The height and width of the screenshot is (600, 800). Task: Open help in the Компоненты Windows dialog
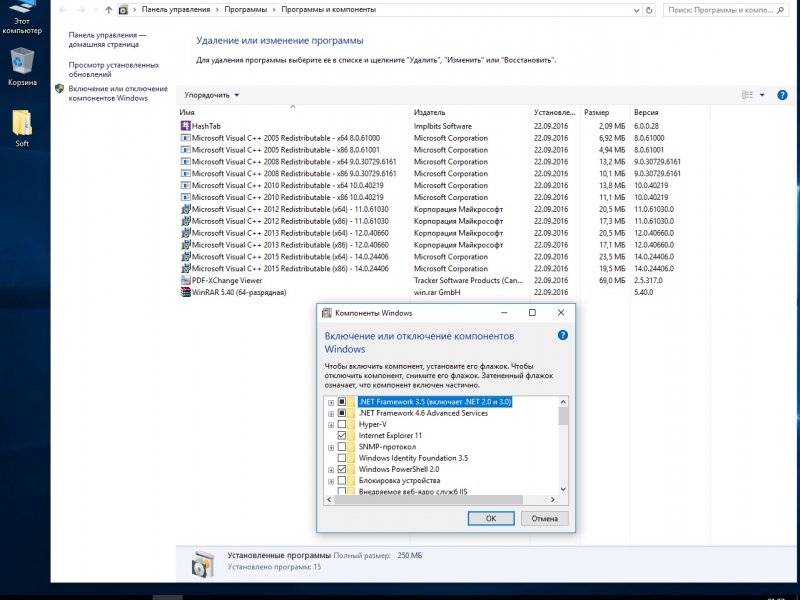pos(562,335)
